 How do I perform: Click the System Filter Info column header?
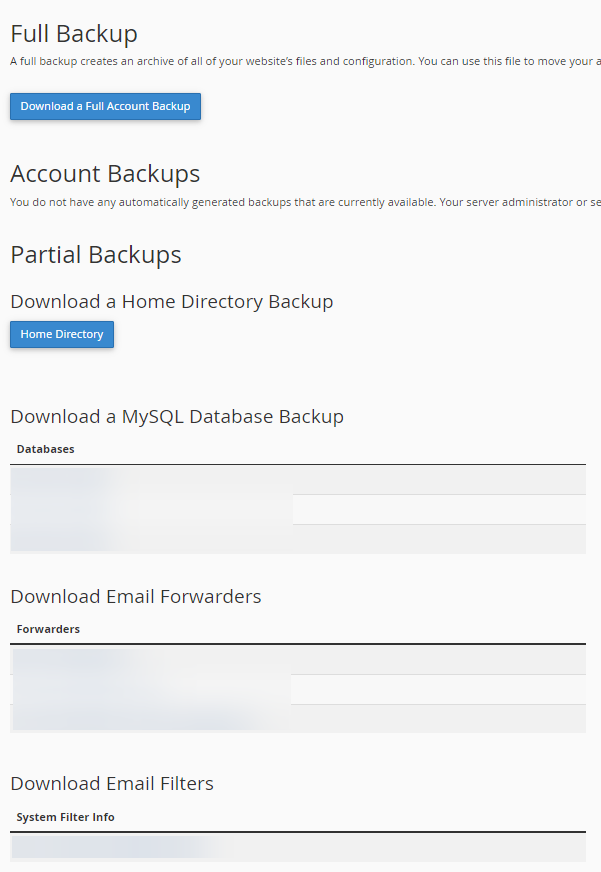tap(66, 817)
